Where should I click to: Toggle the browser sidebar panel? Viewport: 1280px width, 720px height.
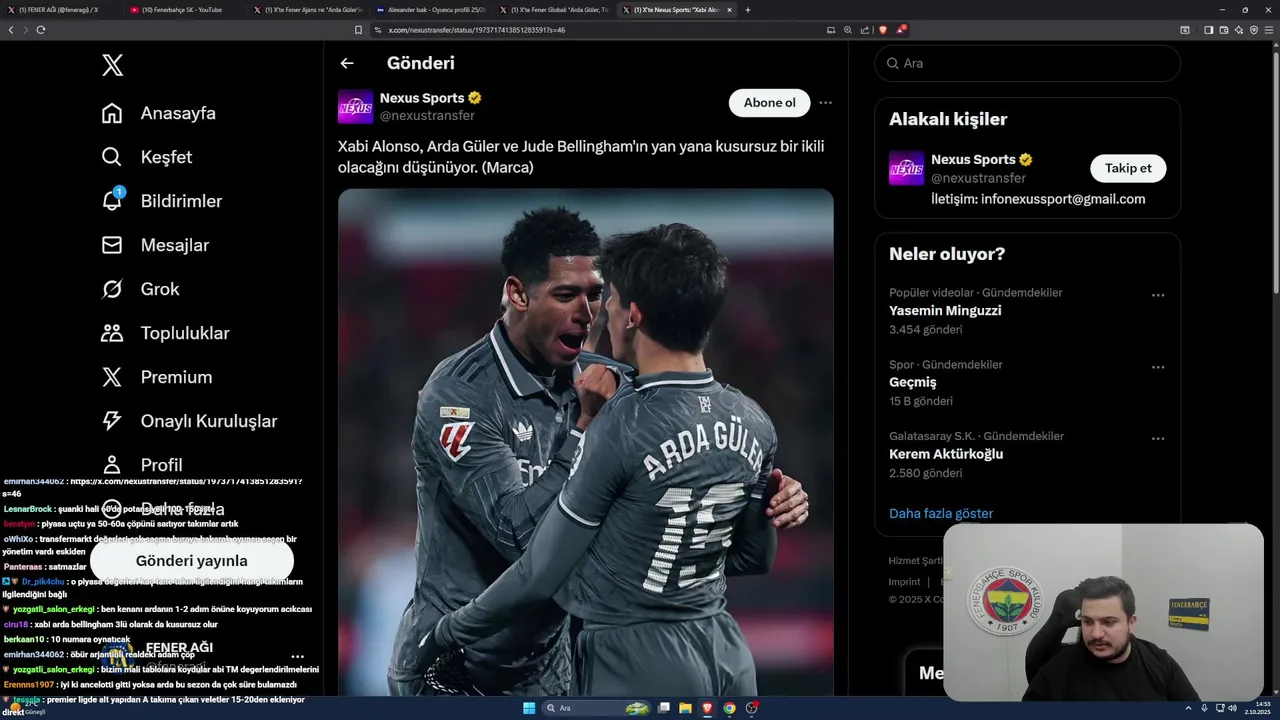(x=1208, y=30)
